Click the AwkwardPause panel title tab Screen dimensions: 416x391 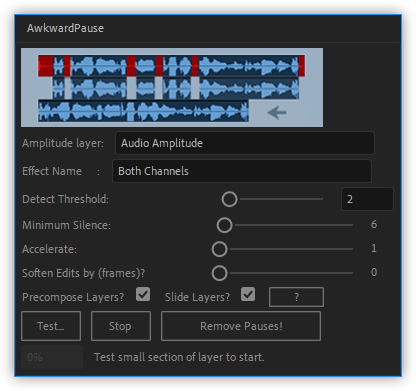65,28
